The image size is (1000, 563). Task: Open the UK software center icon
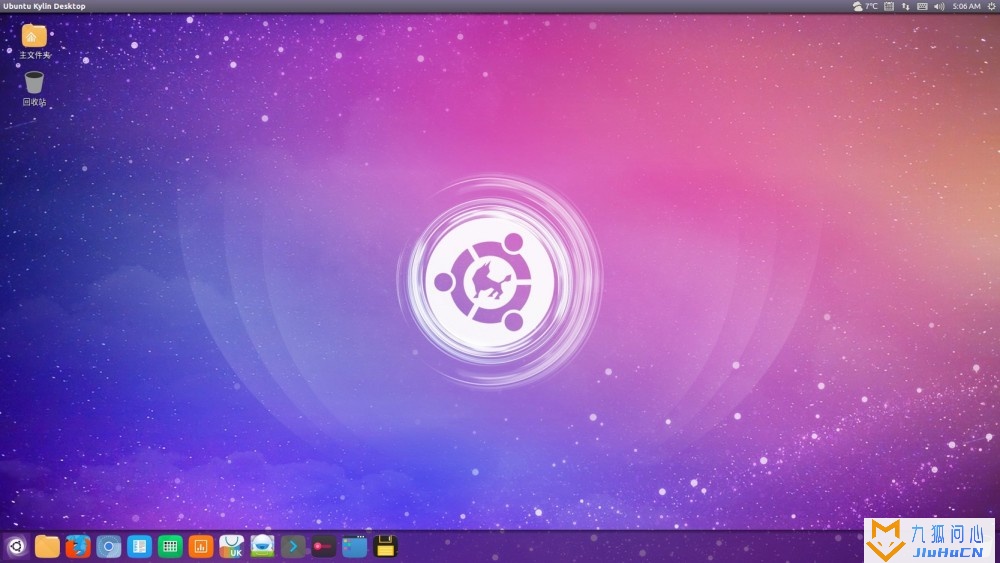point(232,546)
